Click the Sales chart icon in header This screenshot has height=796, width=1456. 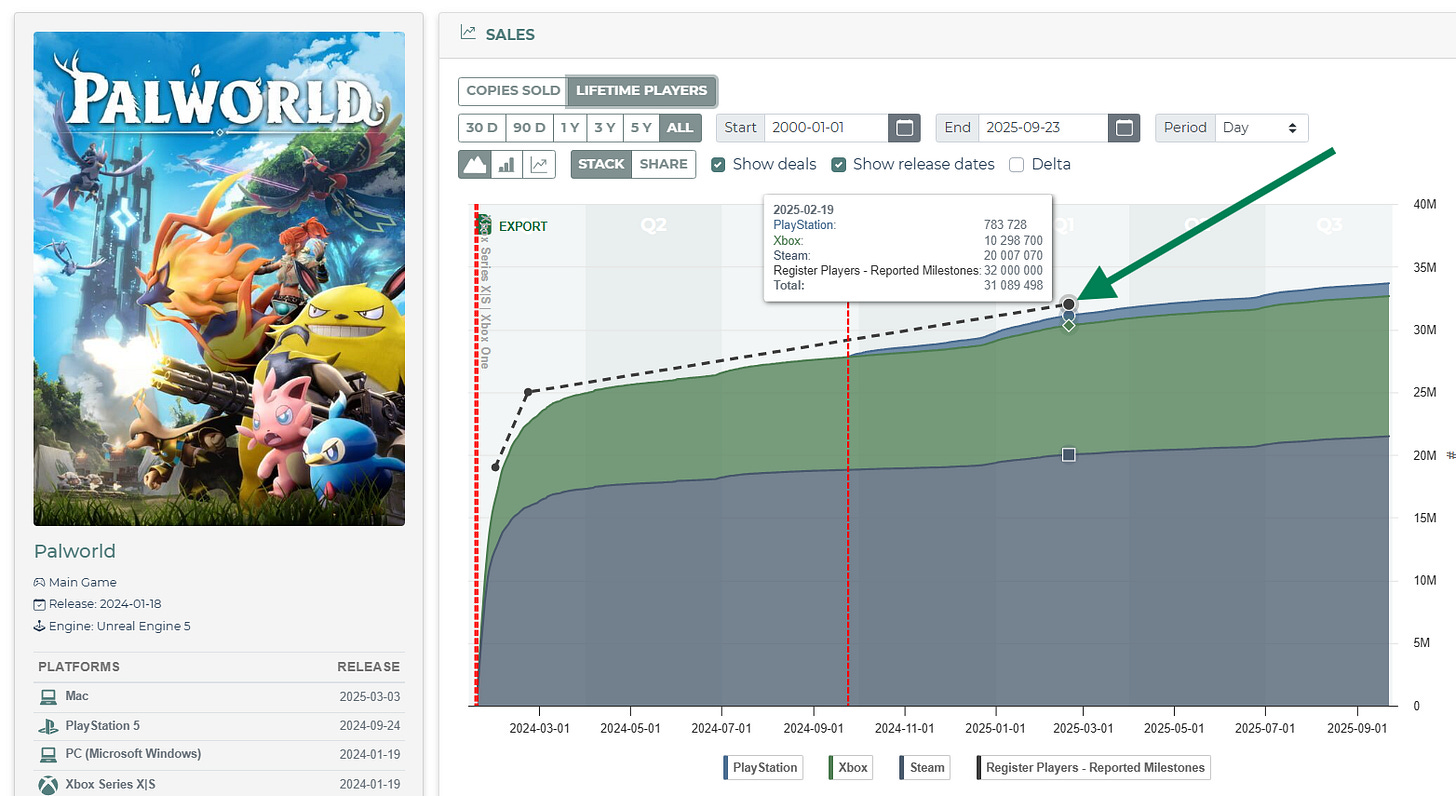(x=468, y=33)
